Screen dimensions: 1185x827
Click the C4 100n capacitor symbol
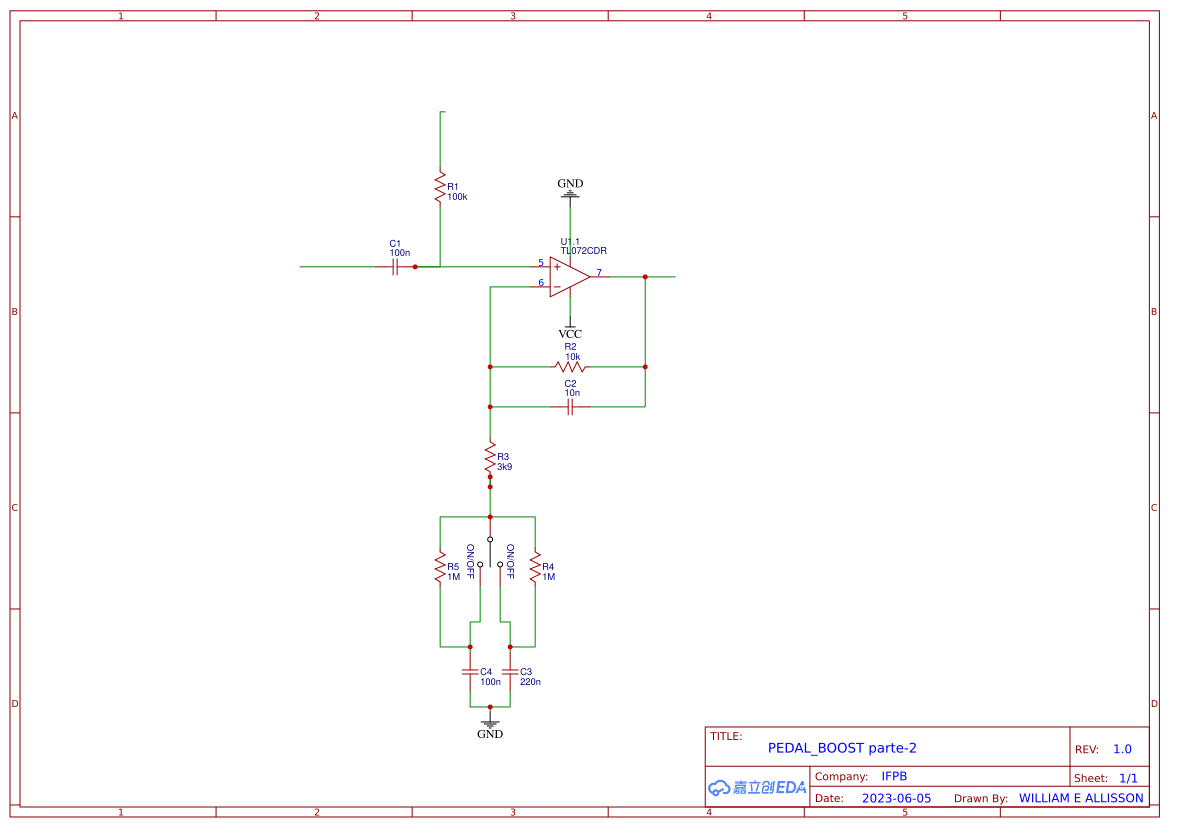(x=470, y=671)
